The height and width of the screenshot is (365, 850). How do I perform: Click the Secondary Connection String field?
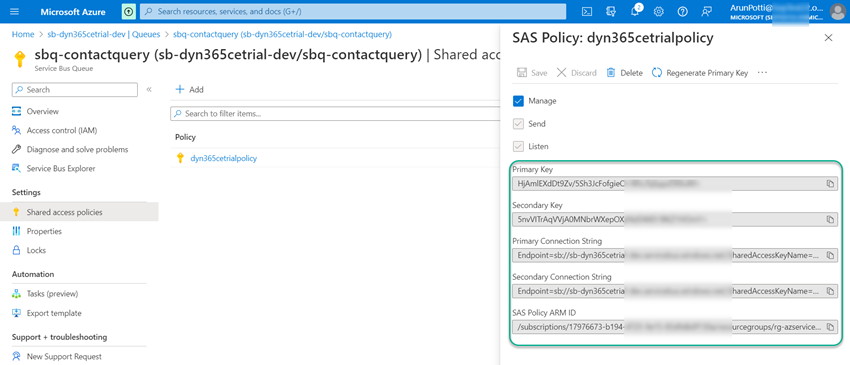(675, 291)
